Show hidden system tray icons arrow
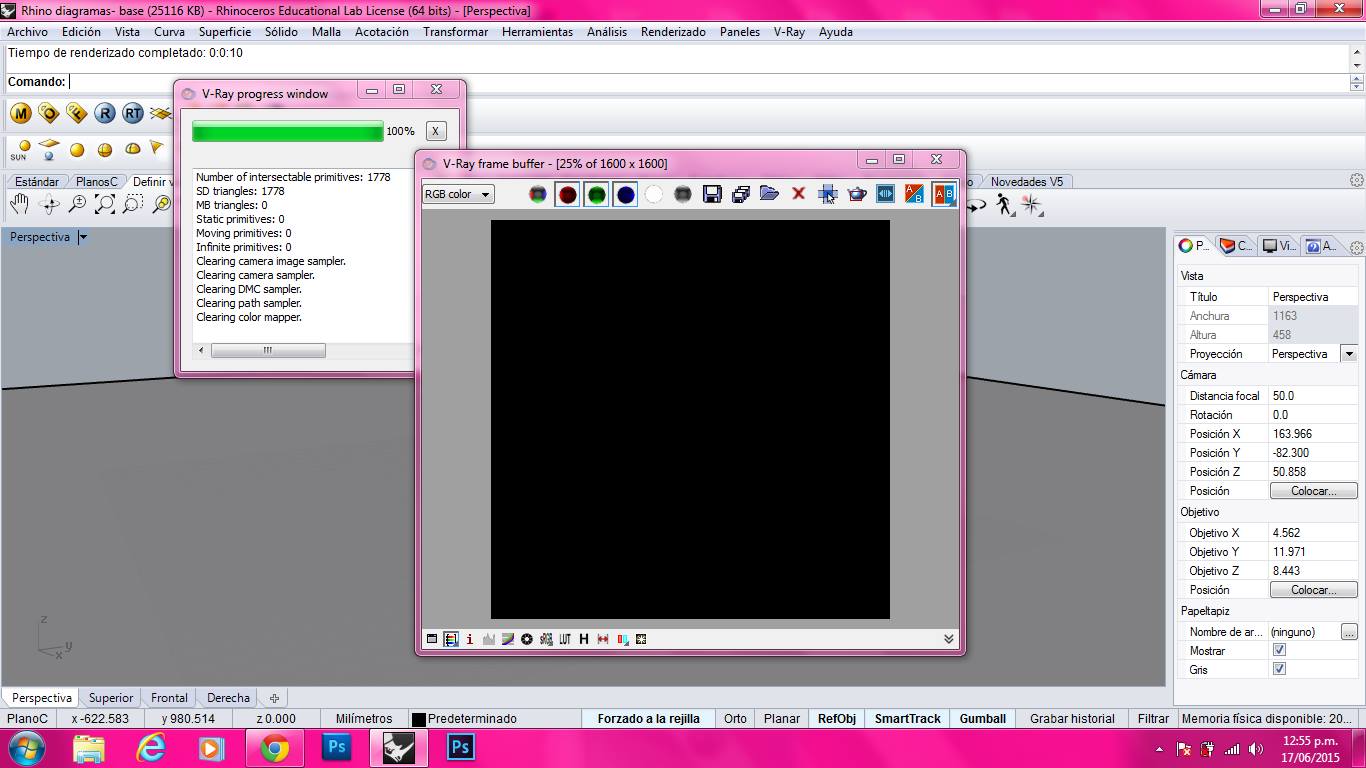 [x=1159, y=748]
